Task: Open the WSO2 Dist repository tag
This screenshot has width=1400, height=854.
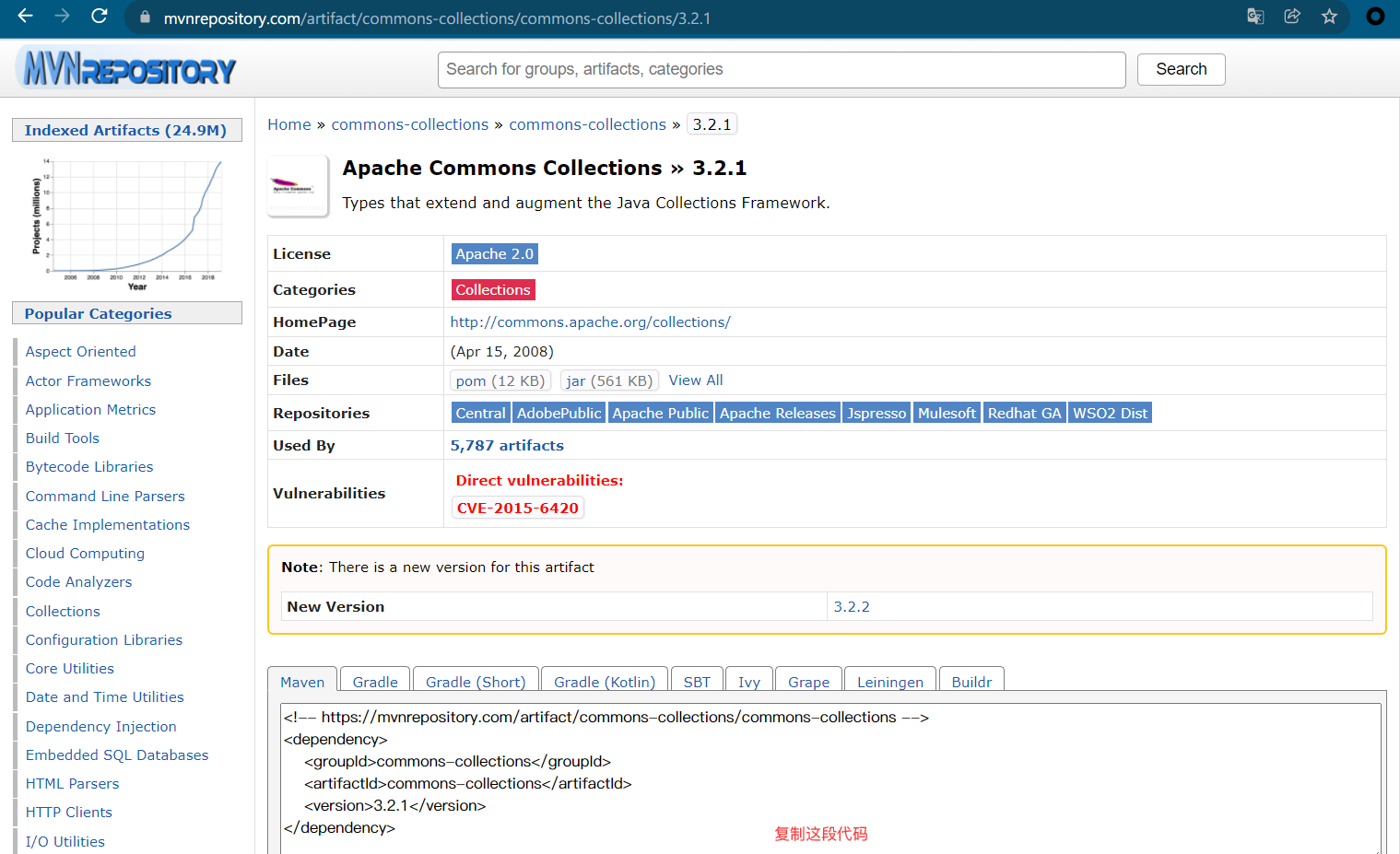Action: click(1111, 414)
